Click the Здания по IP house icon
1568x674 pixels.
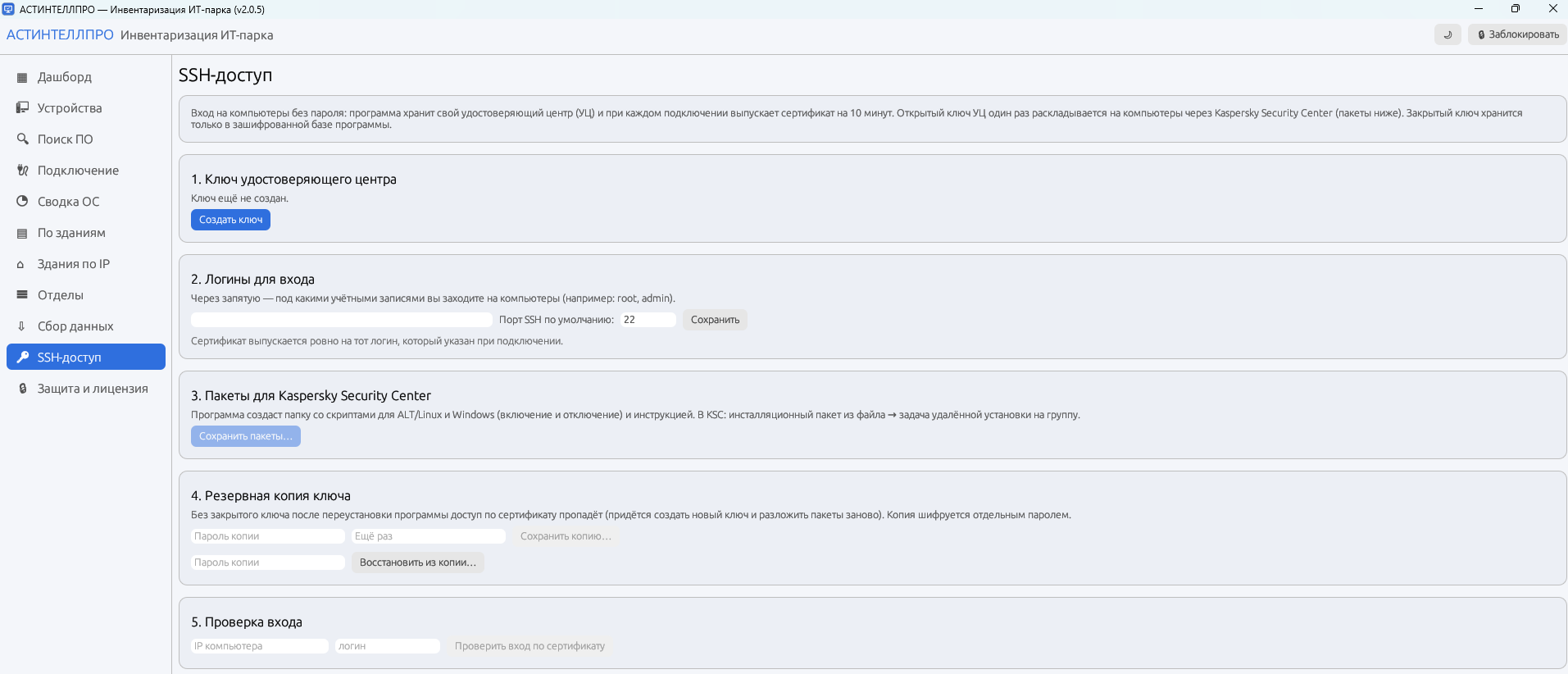pyautogui.click(x=22, y=264)
